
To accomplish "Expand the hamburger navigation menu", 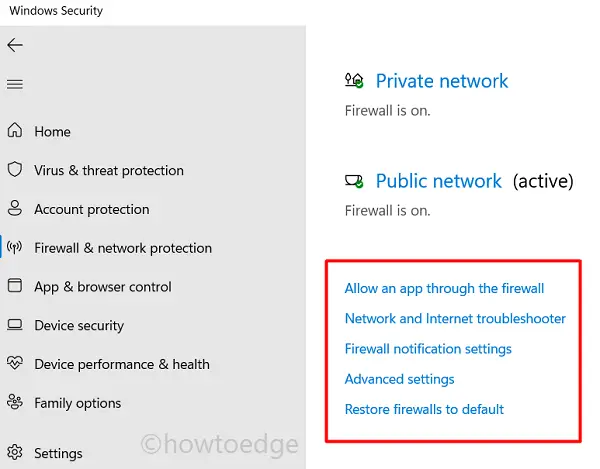I will [x=15, y=85].
